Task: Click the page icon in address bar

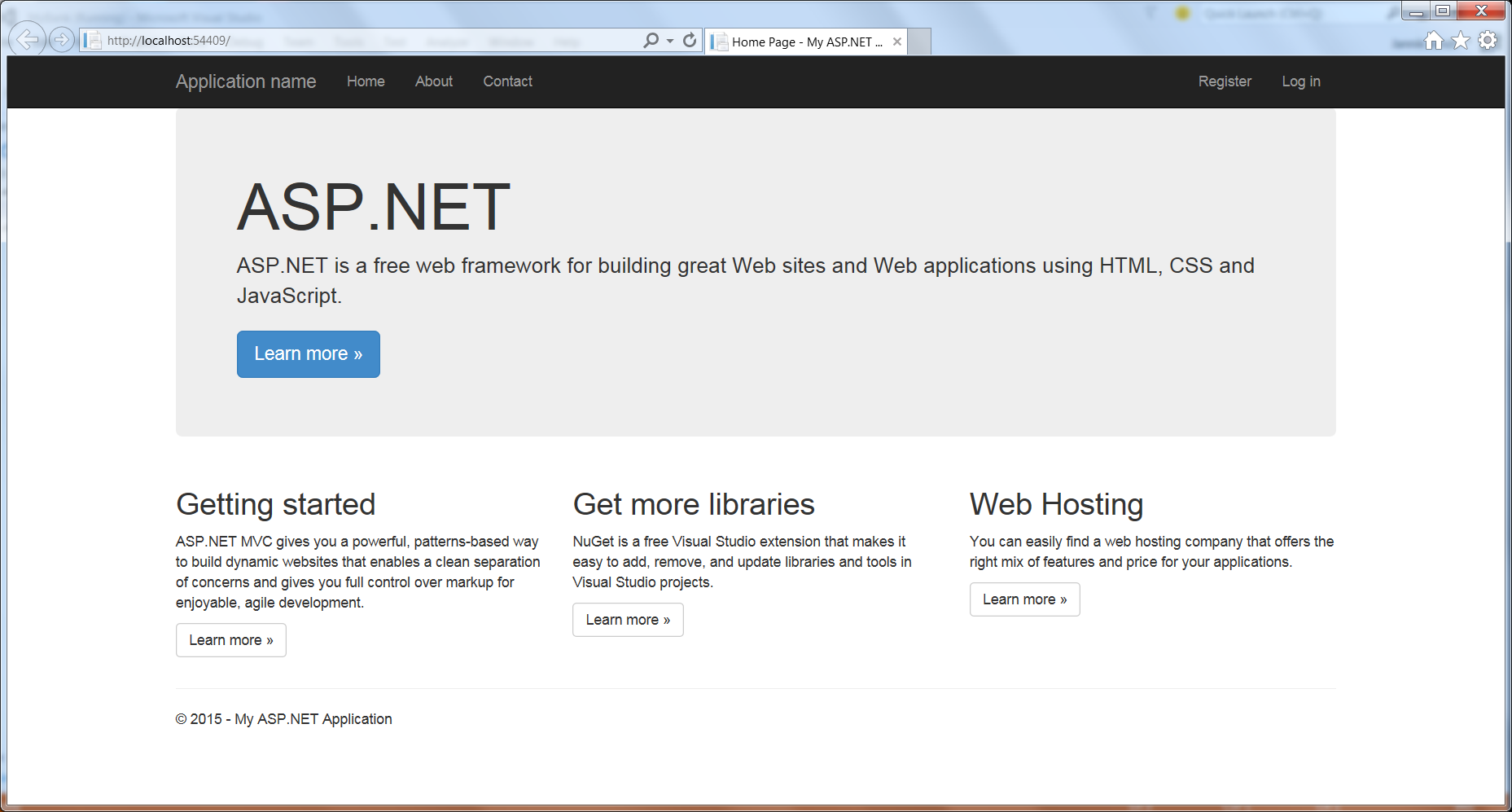Action: click(x=93, y=40)
